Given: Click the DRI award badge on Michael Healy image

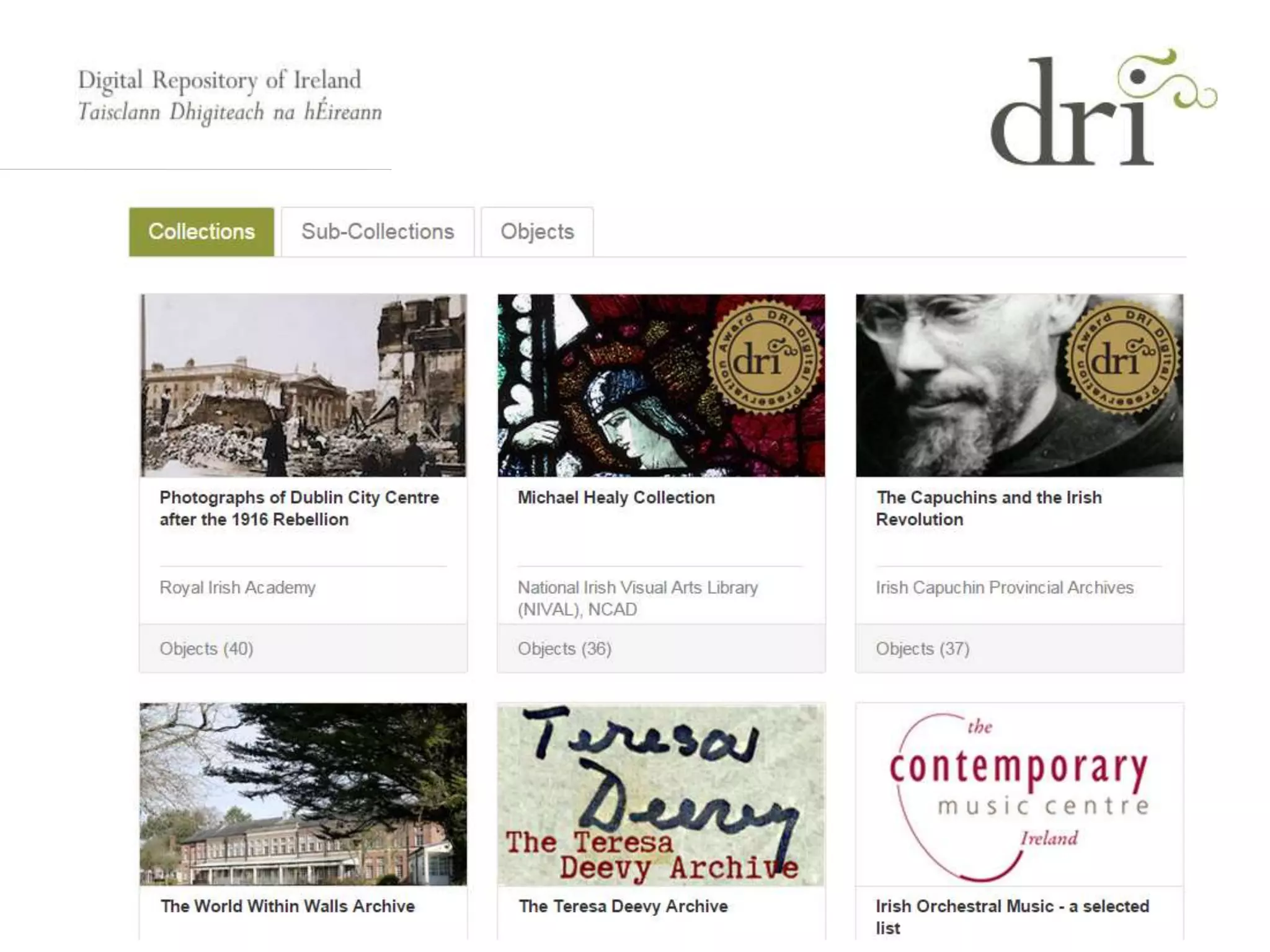Looking at the screenshot, I should [763, 358].
